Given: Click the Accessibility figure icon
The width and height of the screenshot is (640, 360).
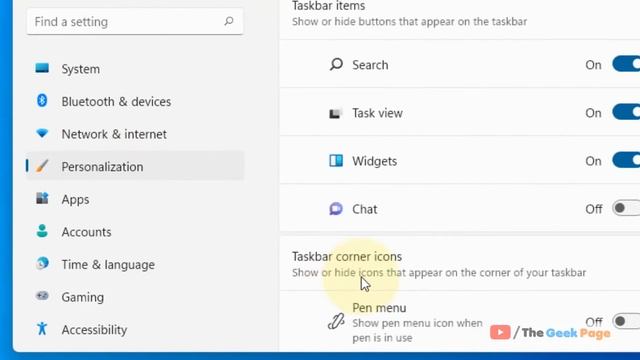Looking at the screenshot, I should click(42, 329).
